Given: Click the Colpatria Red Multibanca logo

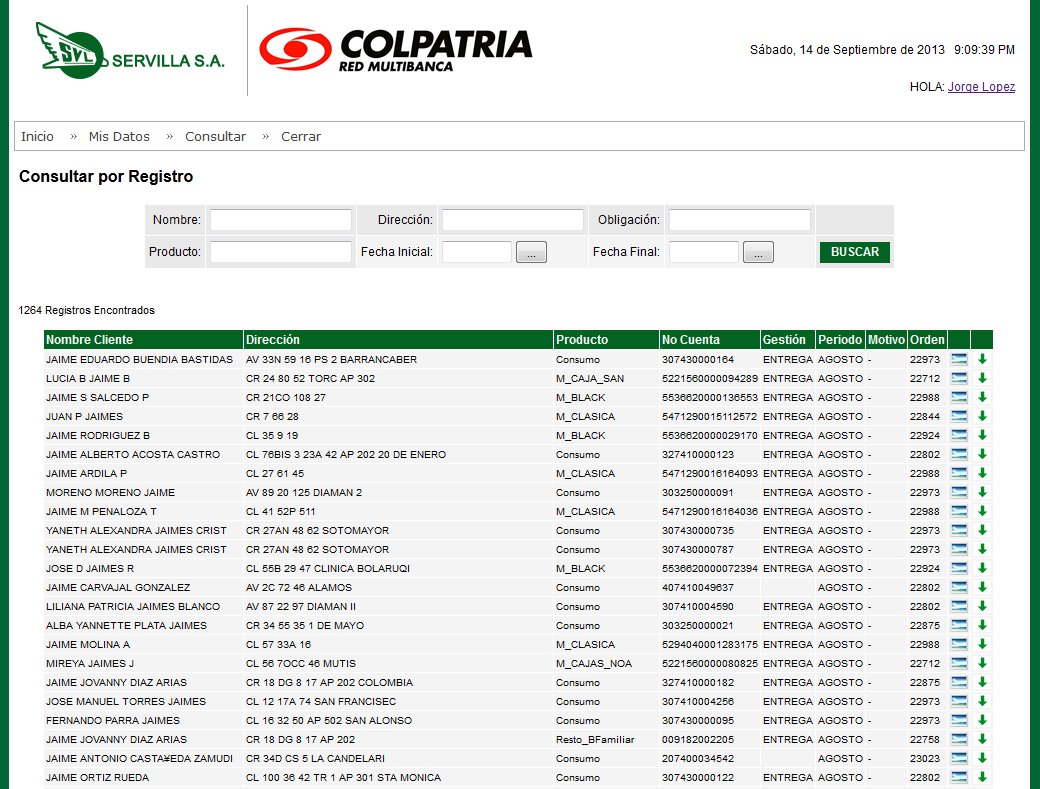Looking at the screenshot, I should tap(395, 47).
